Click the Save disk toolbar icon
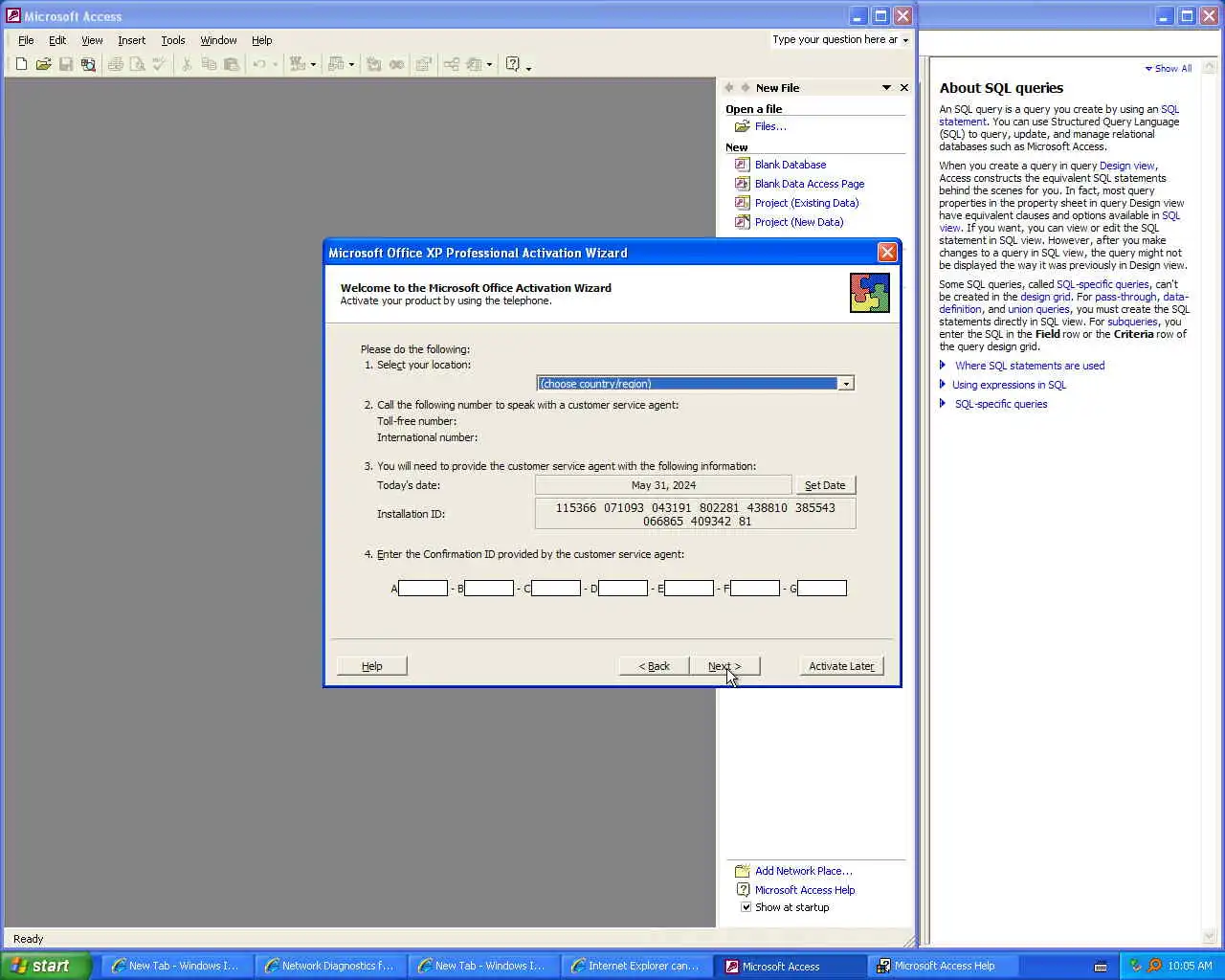Image resolution: width=1225 pixels, height=980 pixels. click(x=66, y=64)
